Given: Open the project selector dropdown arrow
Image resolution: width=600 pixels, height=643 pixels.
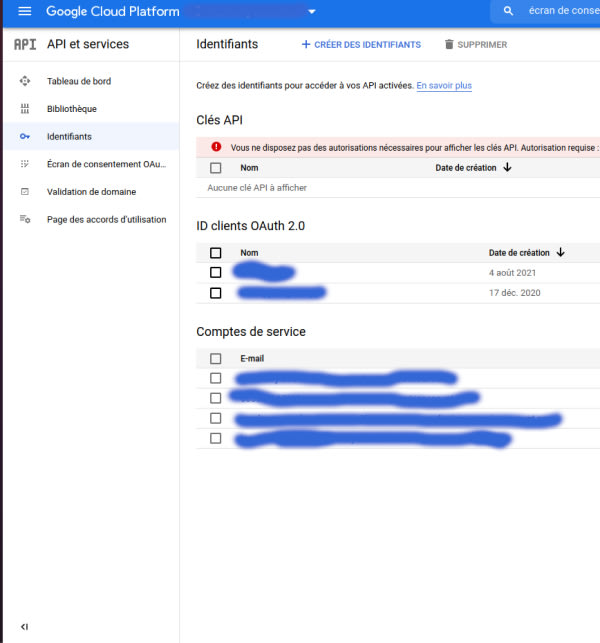Looking at the screenshot, I should coord(312,11).
